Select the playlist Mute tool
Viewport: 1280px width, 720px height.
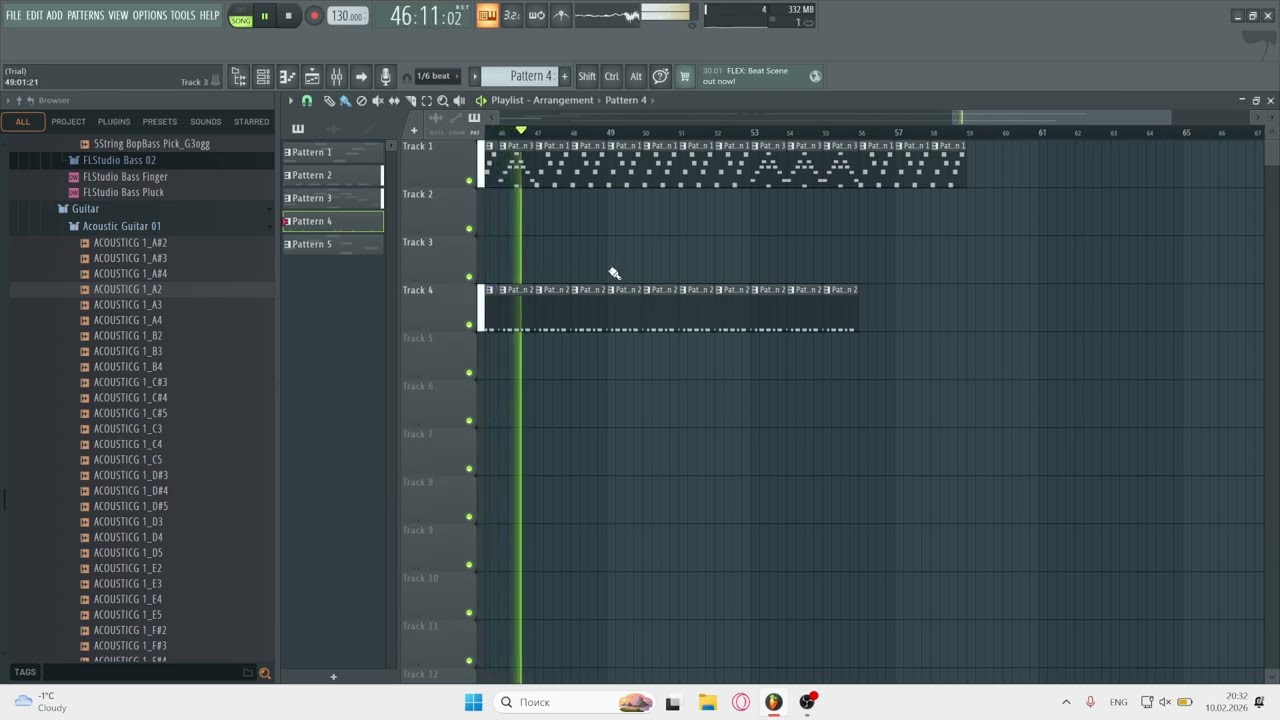[x=377, y=101]
